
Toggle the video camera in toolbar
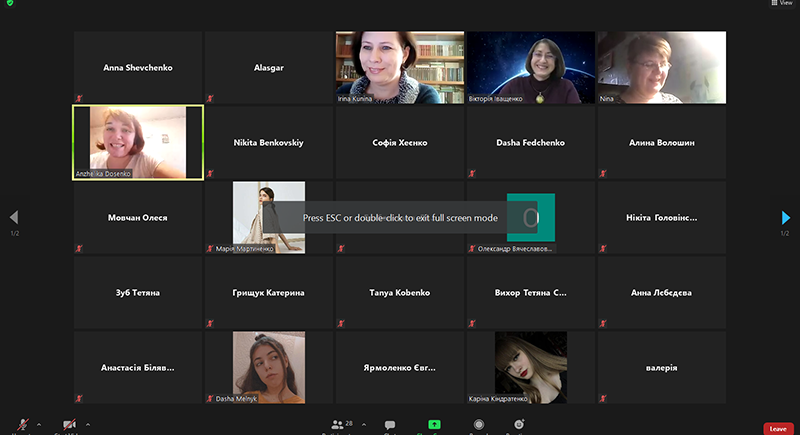click(x=70, y=425)
